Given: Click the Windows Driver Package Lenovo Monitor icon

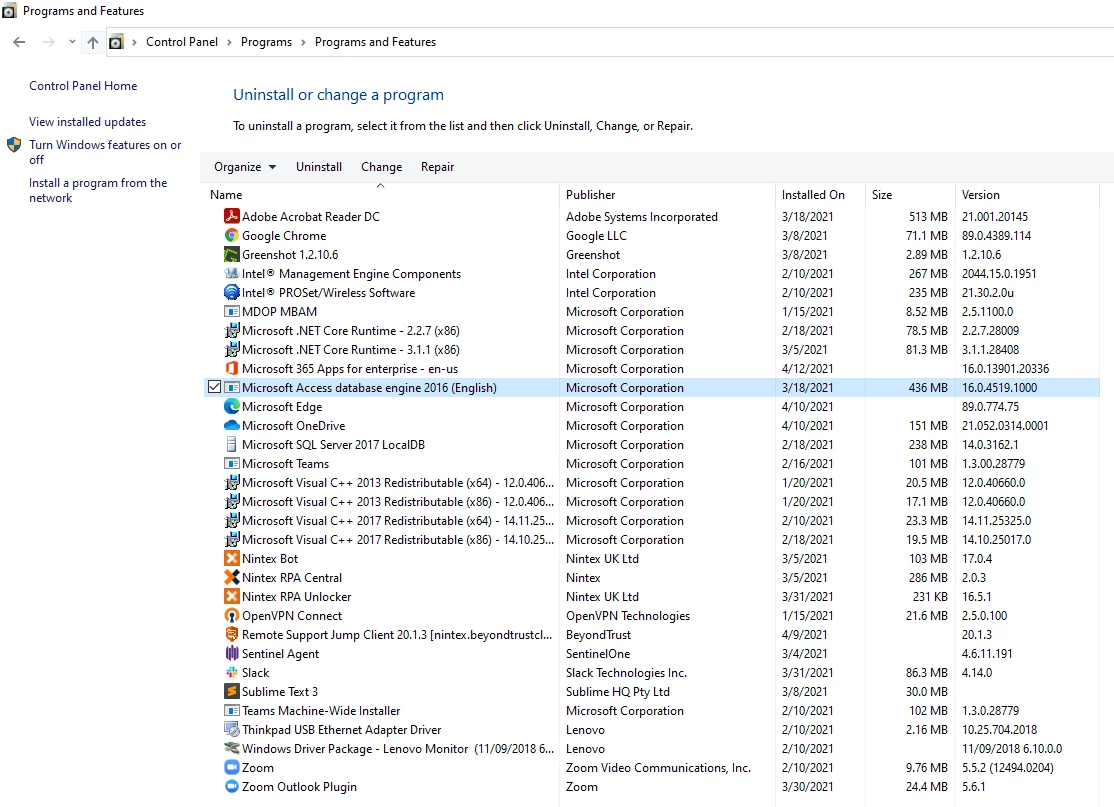Looking at the screenshot, I should coord(232,749).
